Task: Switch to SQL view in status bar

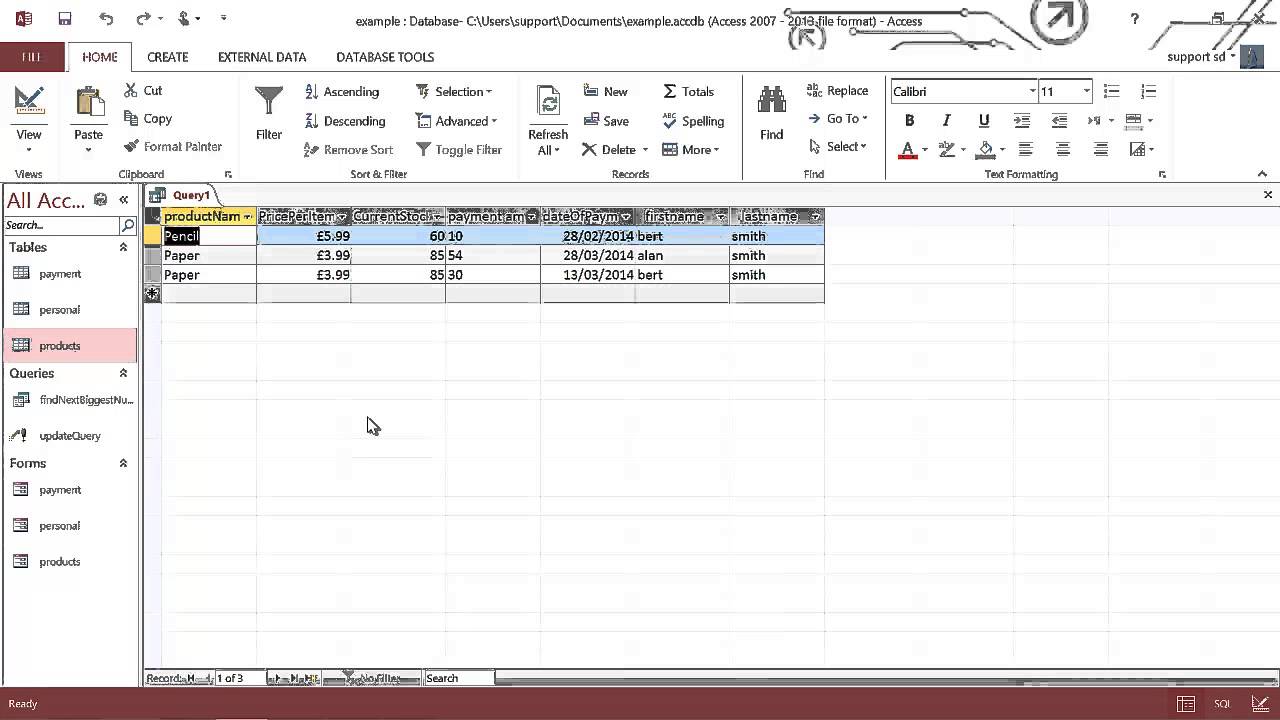Action: 1222,704
